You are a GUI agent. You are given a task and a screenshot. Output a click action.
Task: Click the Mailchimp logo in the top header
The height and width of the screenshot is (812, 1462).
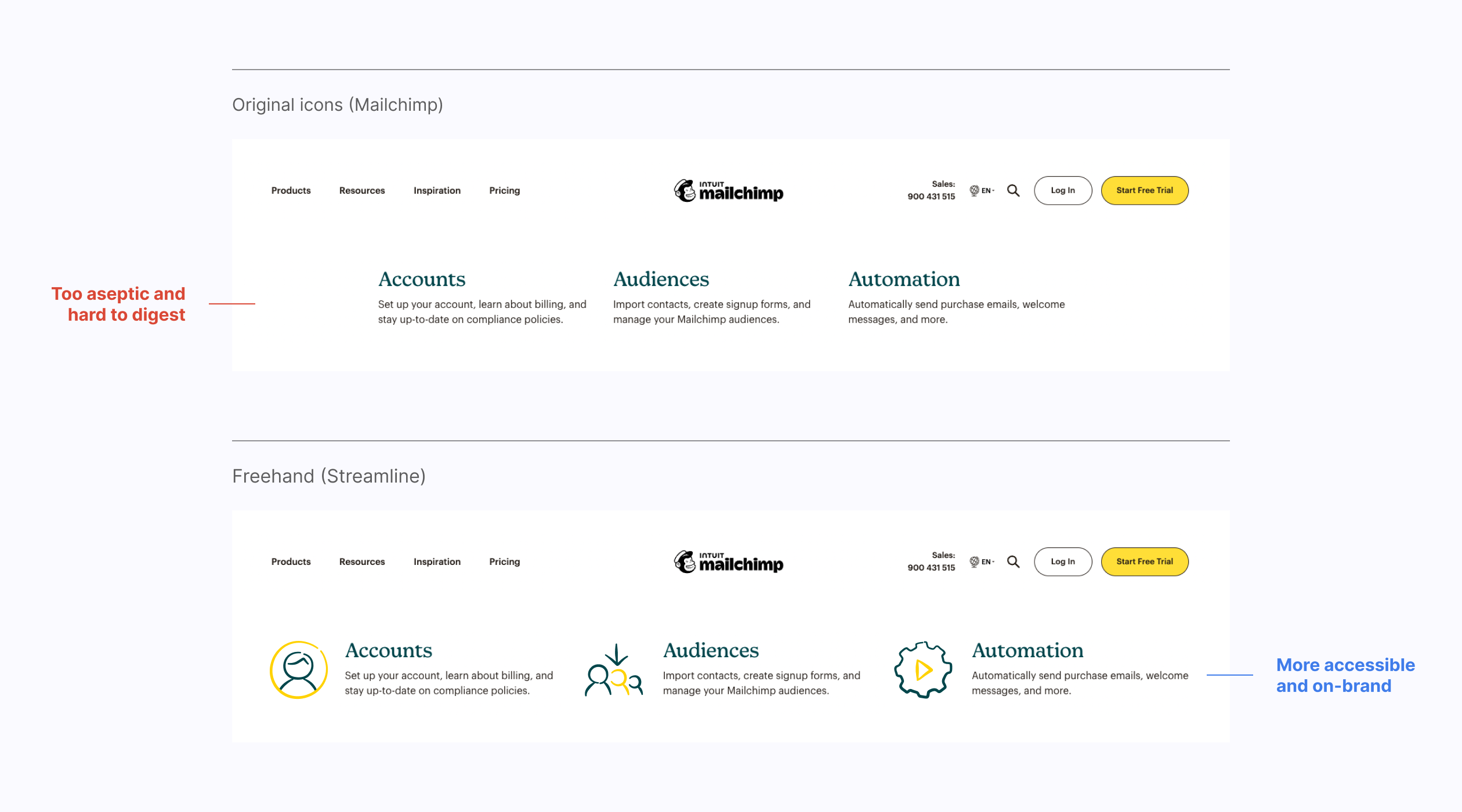pos(729,191)
